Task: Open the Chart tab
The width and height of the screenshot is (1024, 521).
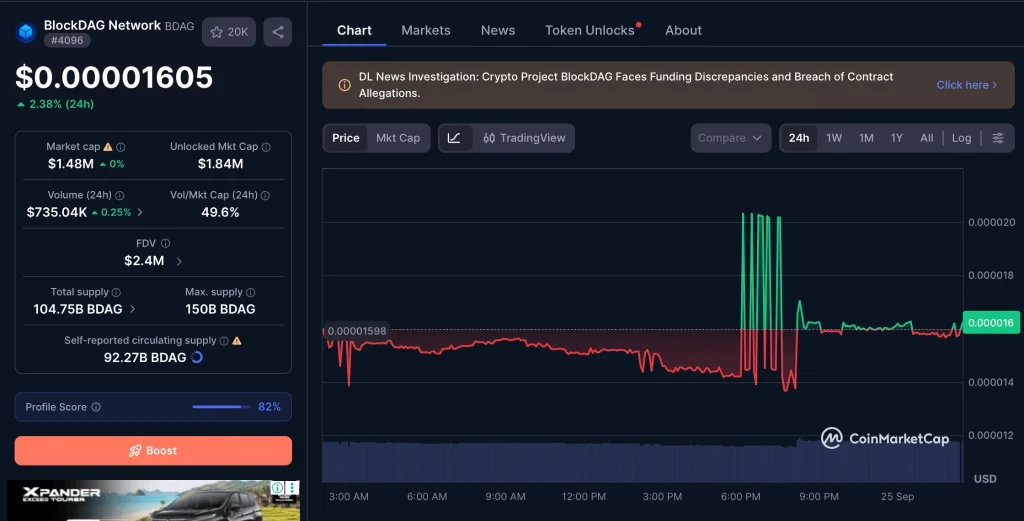Action: point(354,30)
